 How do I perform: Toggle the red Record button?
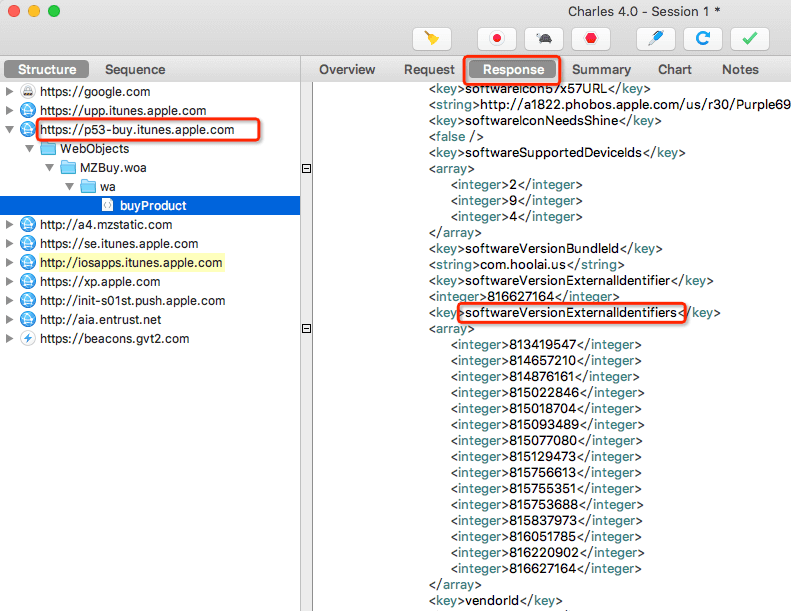(x=496, y=39)
